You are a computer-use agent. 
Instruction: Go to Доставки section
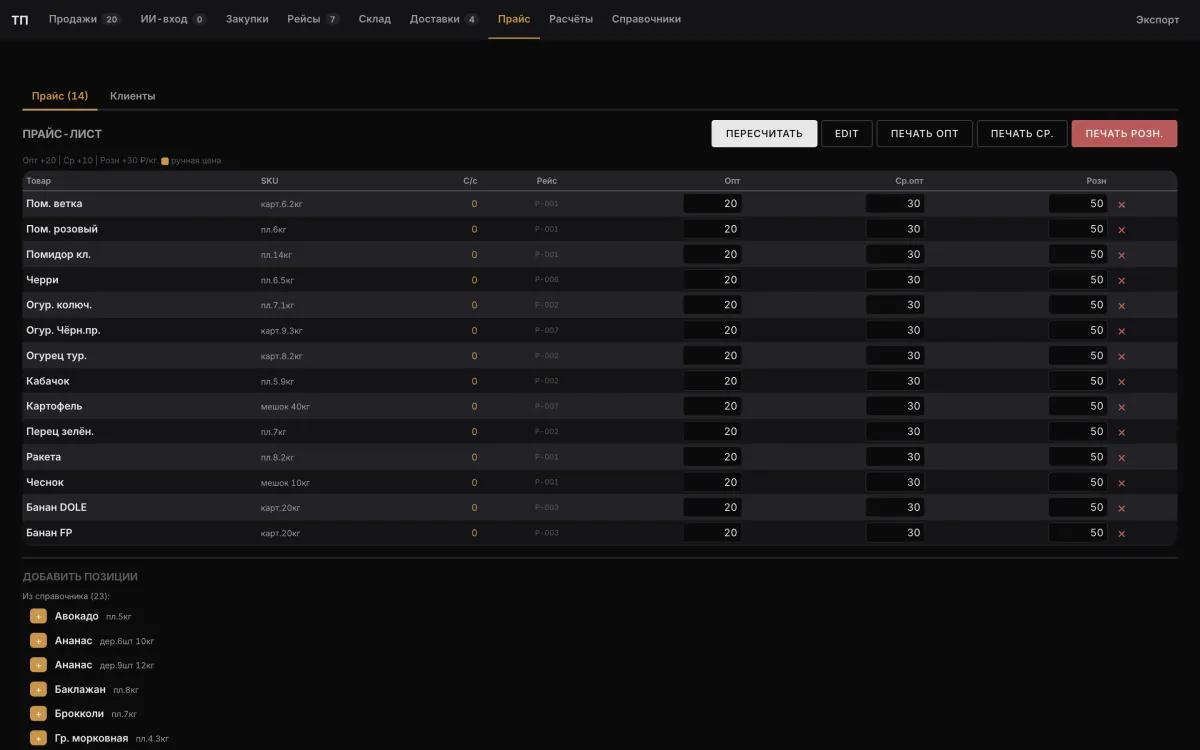click(x=445, y=19)
